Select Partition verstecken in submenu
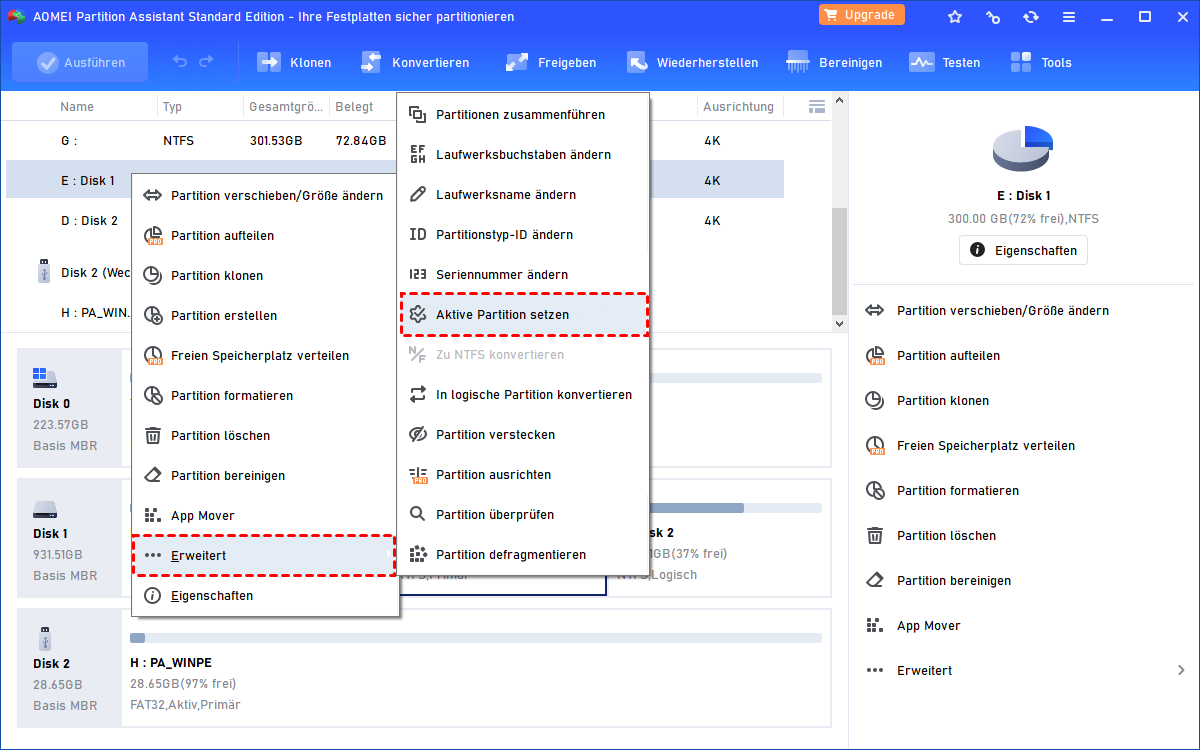 pos(524,435)
